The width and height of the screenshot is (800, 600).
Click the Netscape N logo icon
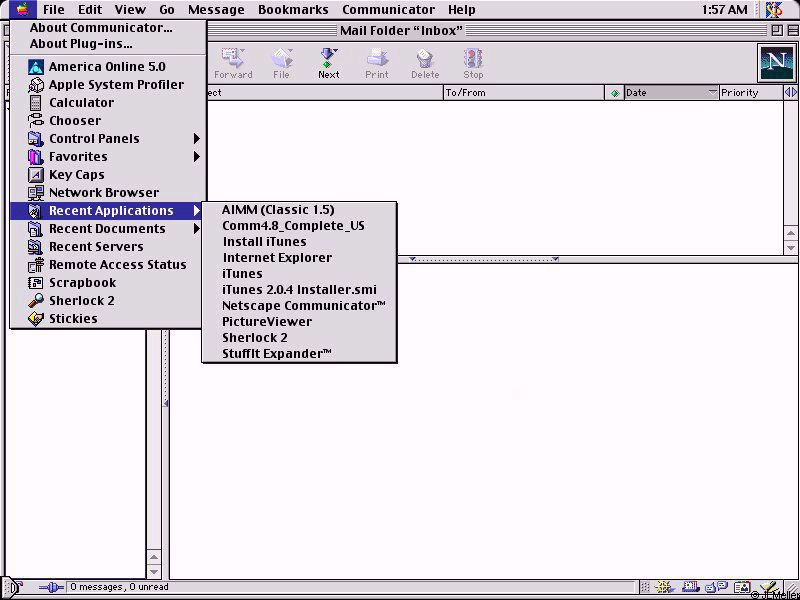[775, 62]
